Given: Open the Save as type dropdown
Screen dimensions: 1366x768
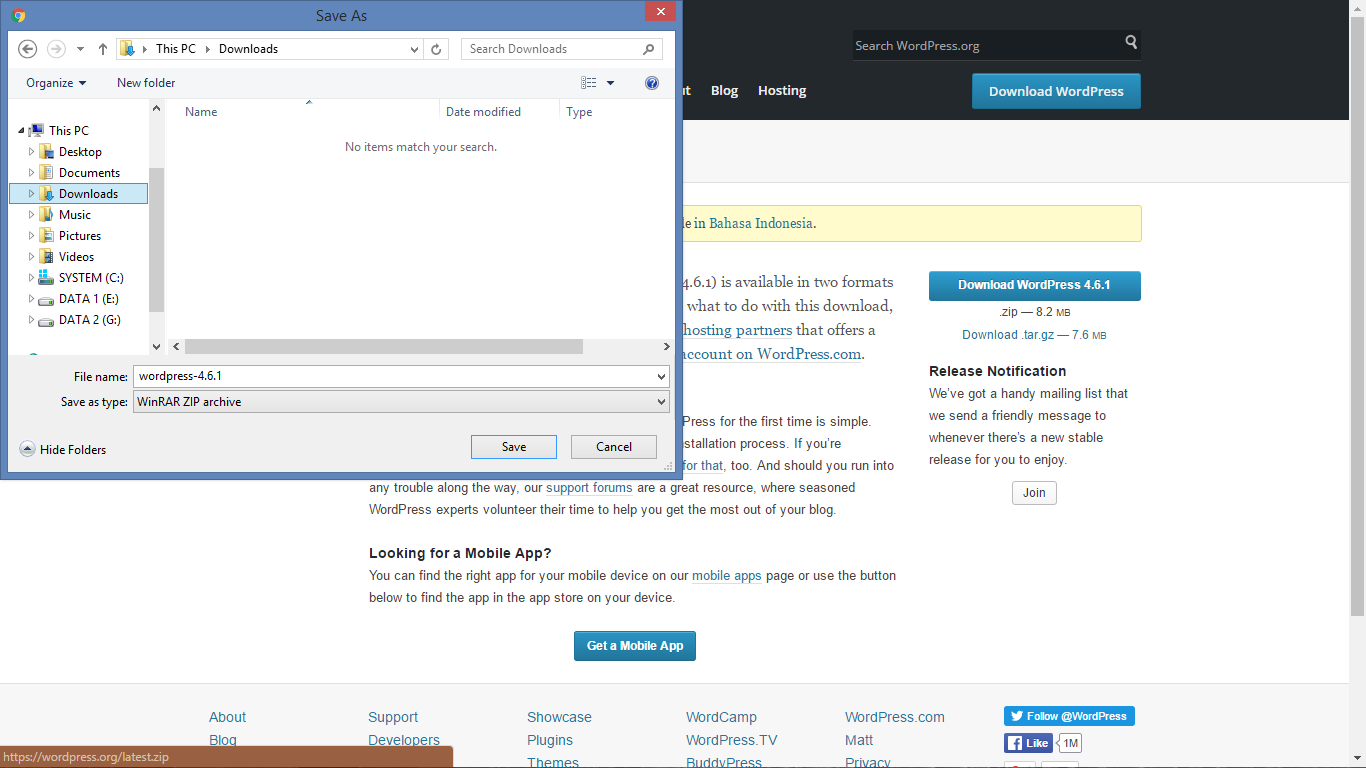Looking at the screenshot, I should tap(661, 401).
